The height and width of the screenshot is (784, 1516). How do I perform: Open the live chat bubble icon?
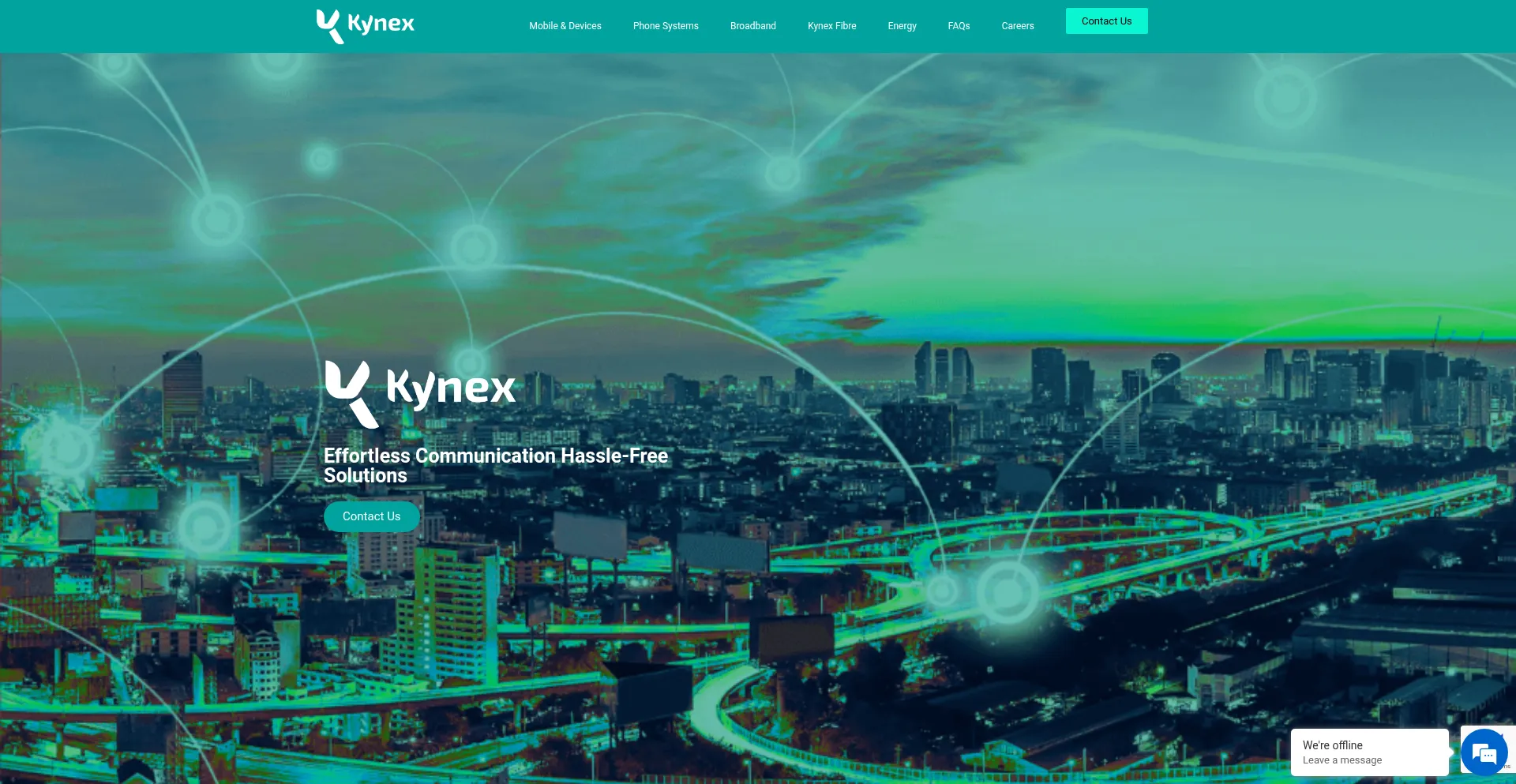coord(1484,752)
